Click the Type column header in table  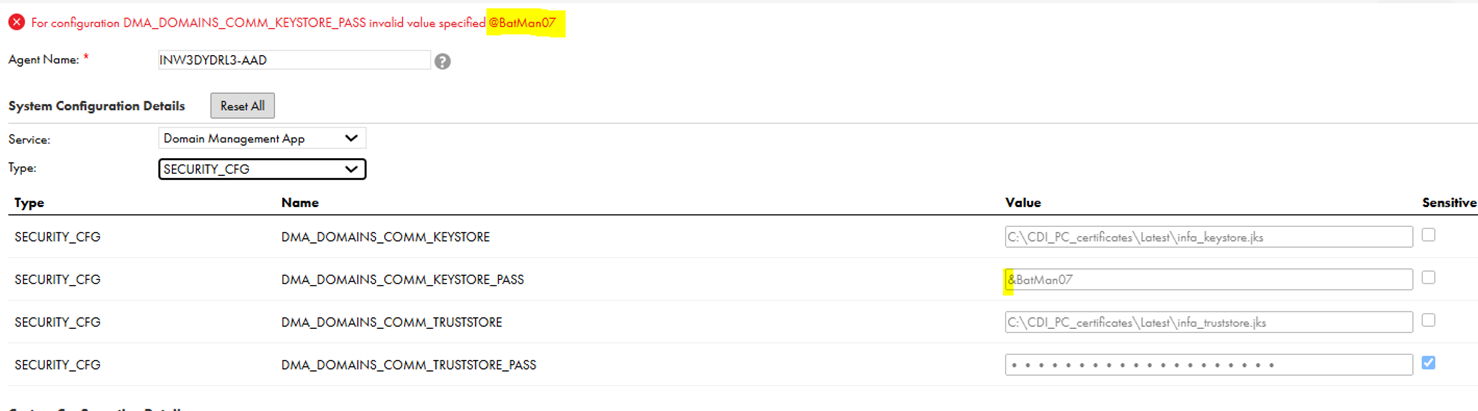pos(30,203)
